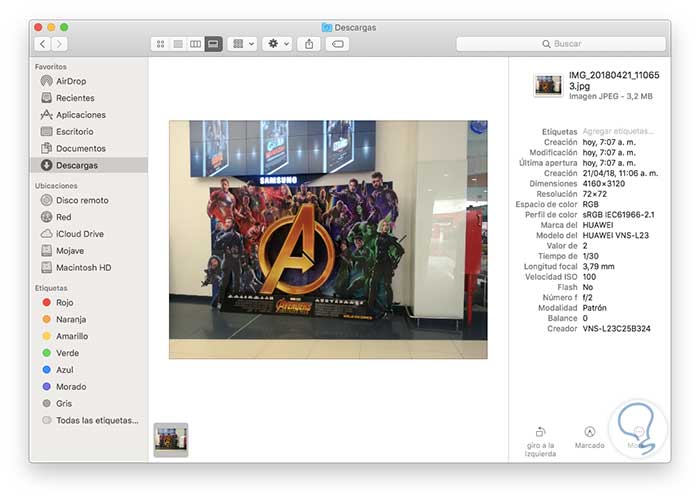Click the edit tags toolbar icon
This screenshot has height=501, width=700.
click(x=338, y=44)
